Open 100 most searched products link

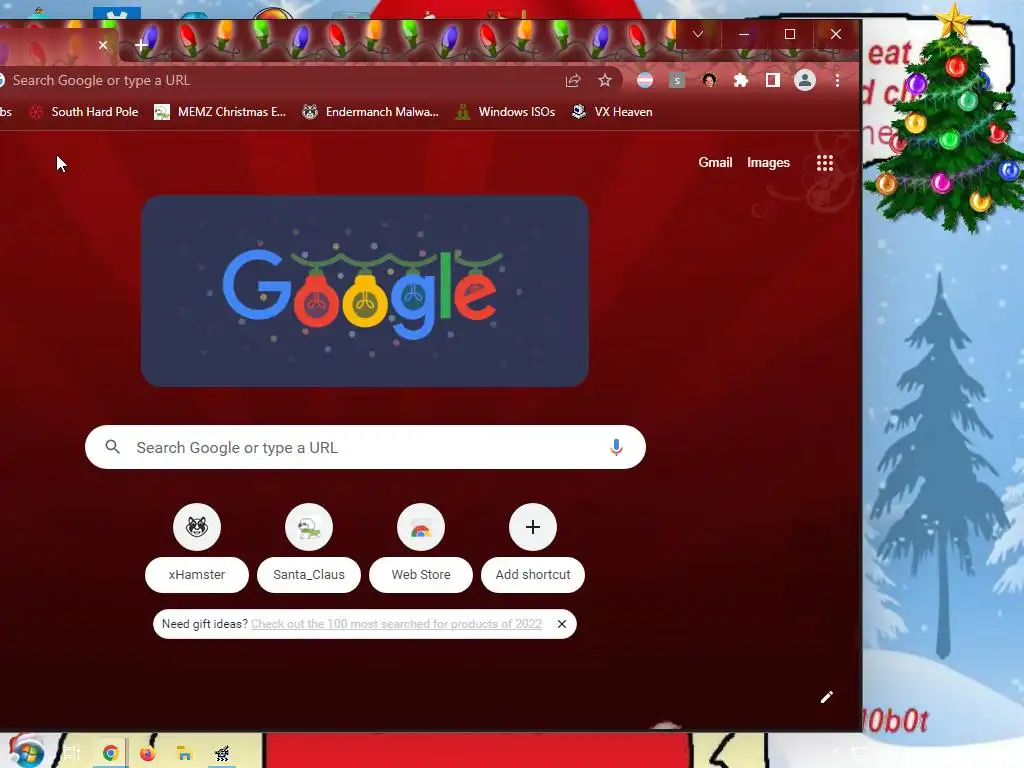[x=396, y=624]
